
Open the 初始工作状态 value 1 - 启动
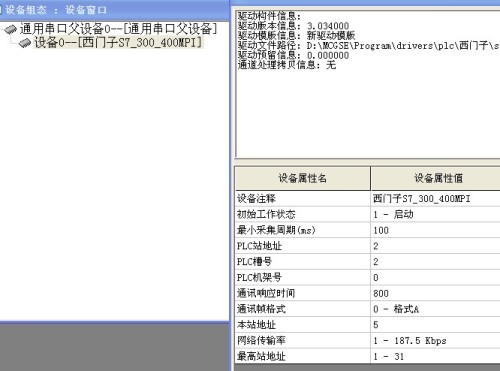tap(436, 214)
